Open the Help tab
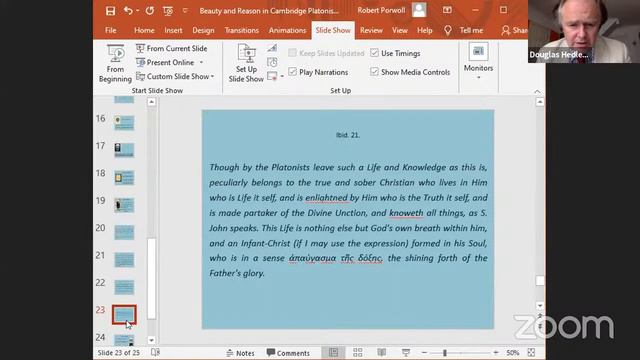Image resolution: width=640 pixels, height=360 pixels. (424, 30)
